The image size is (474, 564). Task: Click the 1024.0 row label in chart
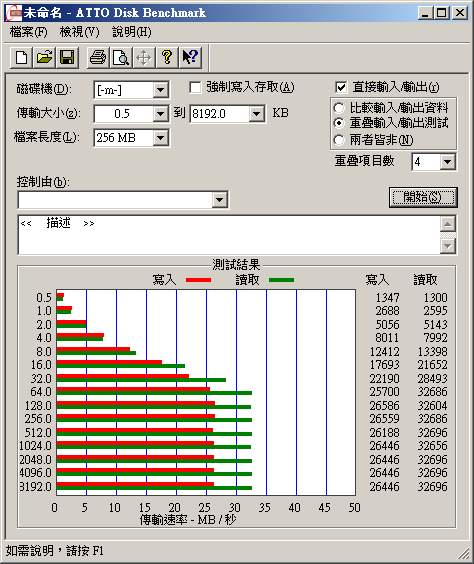tap(36, 446)
